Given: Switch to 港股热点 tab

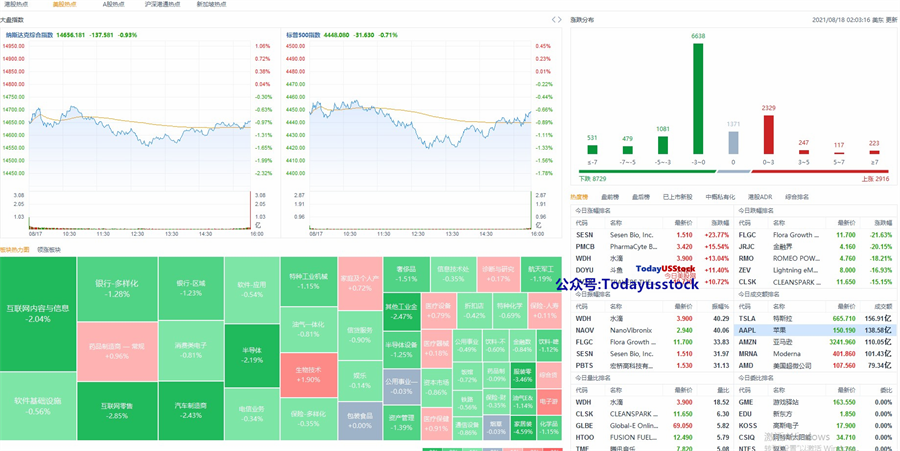Looking at the screenshot, I should (14, 4).
